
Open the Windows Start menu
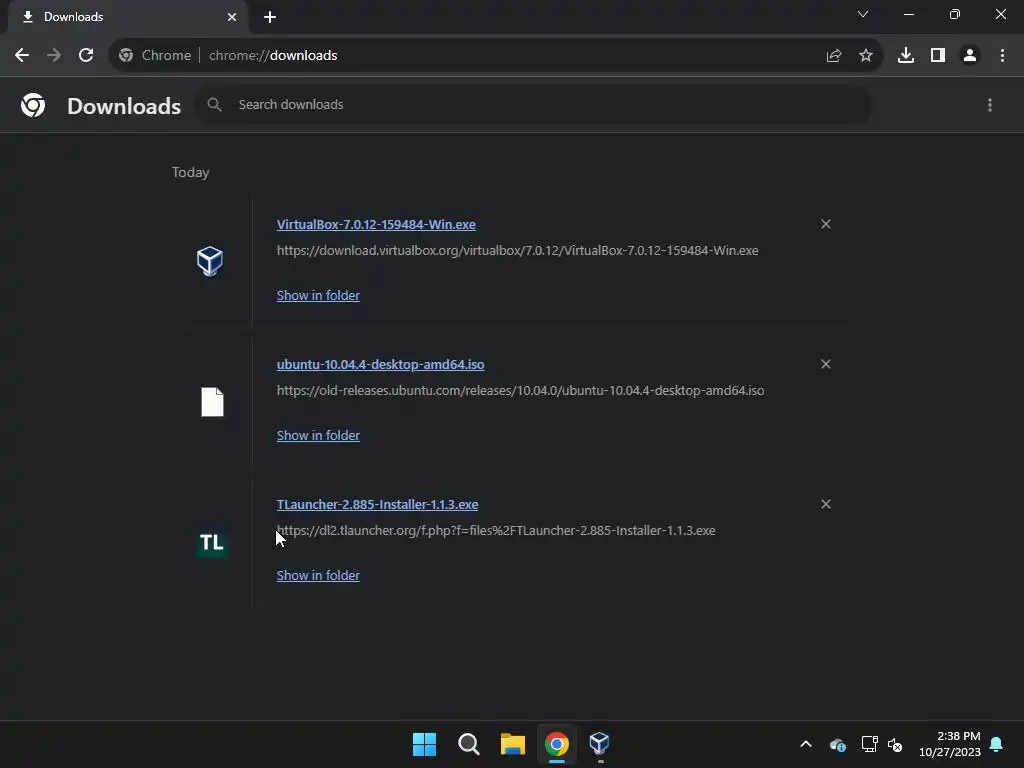click(424, 744)
